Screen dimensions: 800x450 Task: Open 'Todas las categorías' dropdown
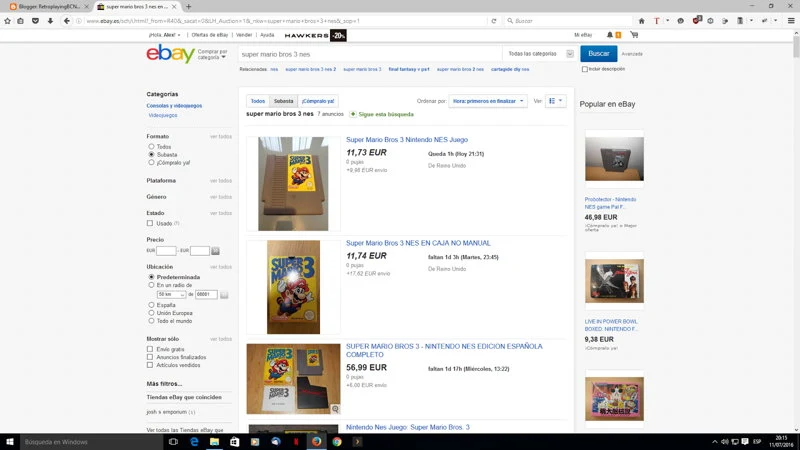[539, 54]
